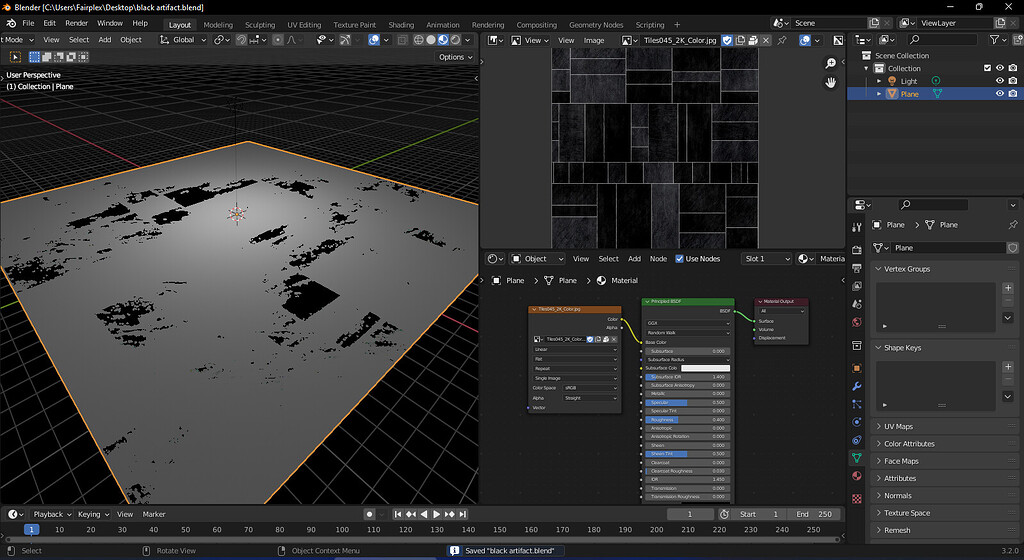Open the Object Data mesh properties tab

(857, 458)
